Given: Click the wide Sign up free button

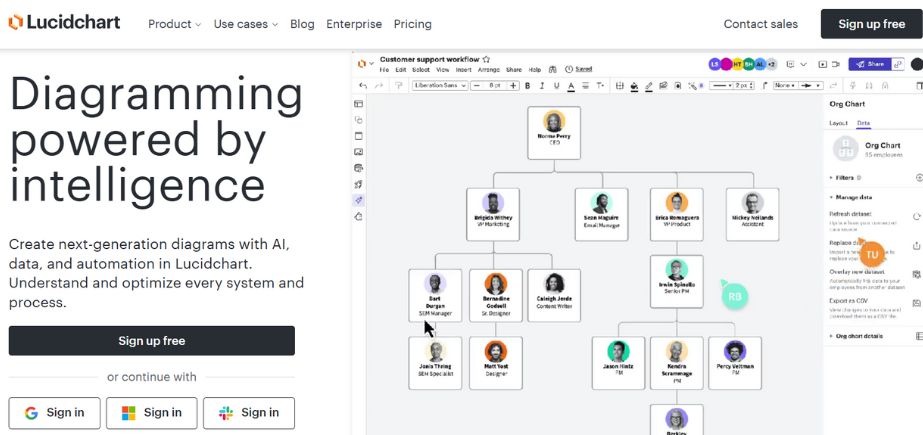Looking at the screenshot, I should click(x=151, y=341).
